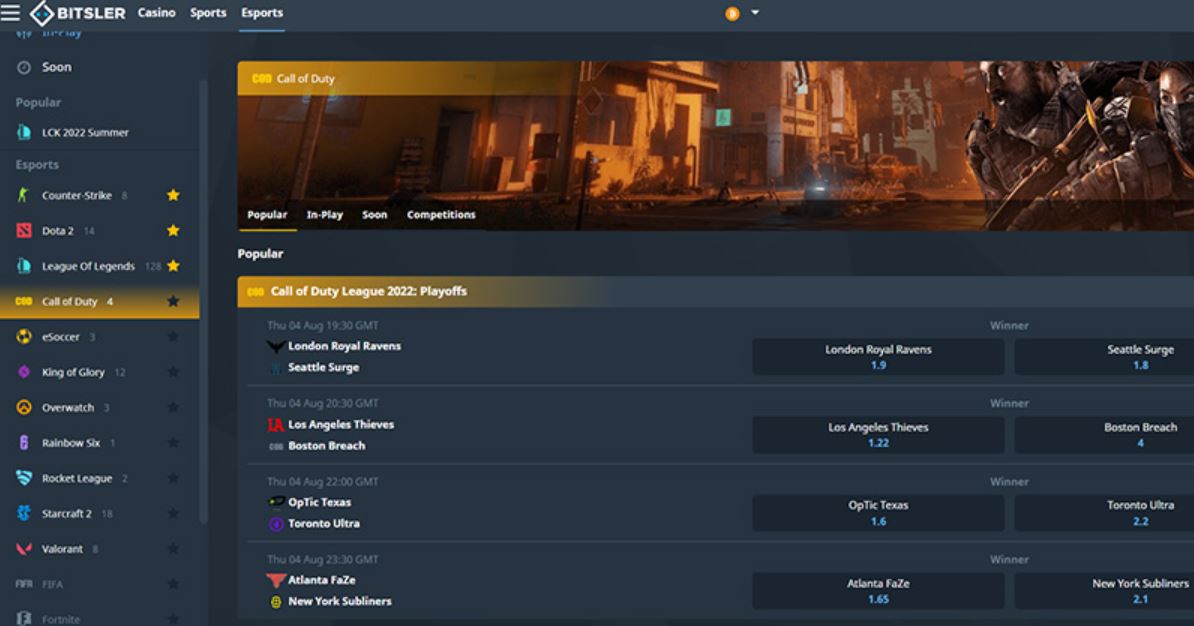1194x626 pixels.
Task: Open the Atlanta FaZe match name
Action: point(321,580)
